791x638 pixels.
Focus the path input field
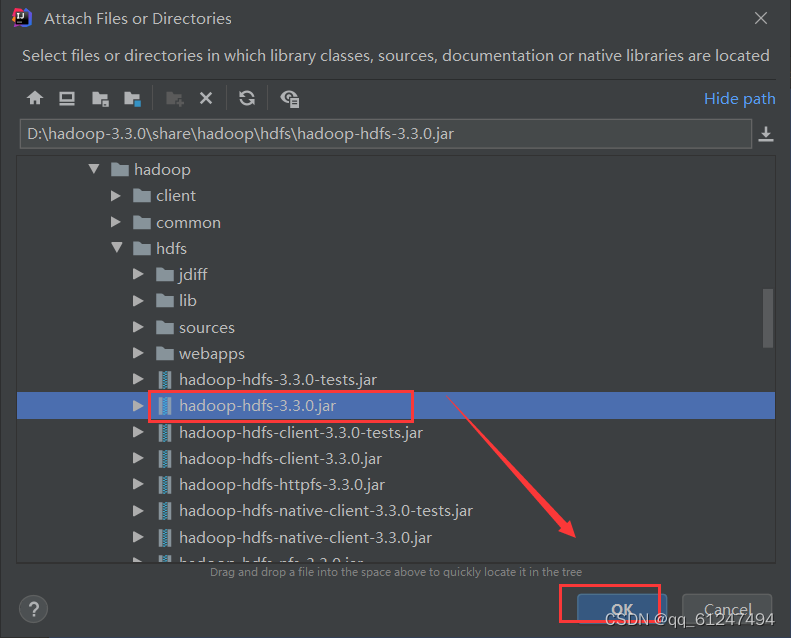click(x=386, y=134)
